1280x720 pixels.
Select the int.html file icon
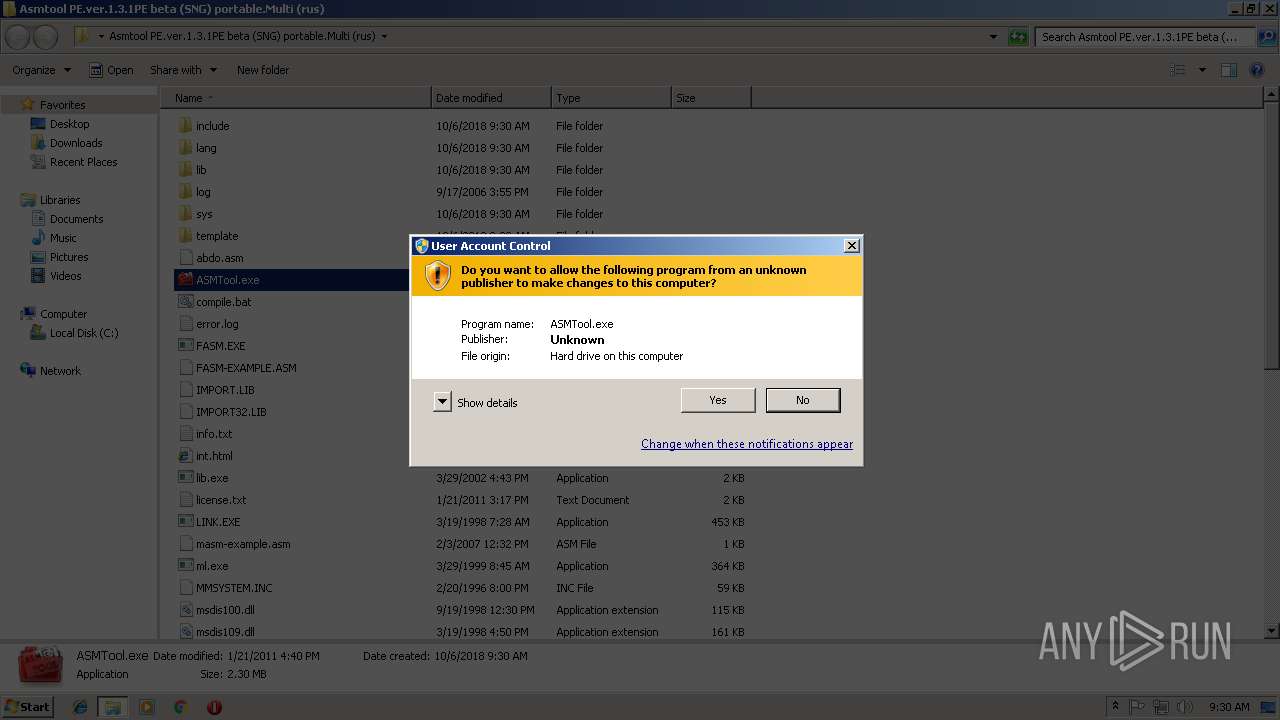point(185,456)
